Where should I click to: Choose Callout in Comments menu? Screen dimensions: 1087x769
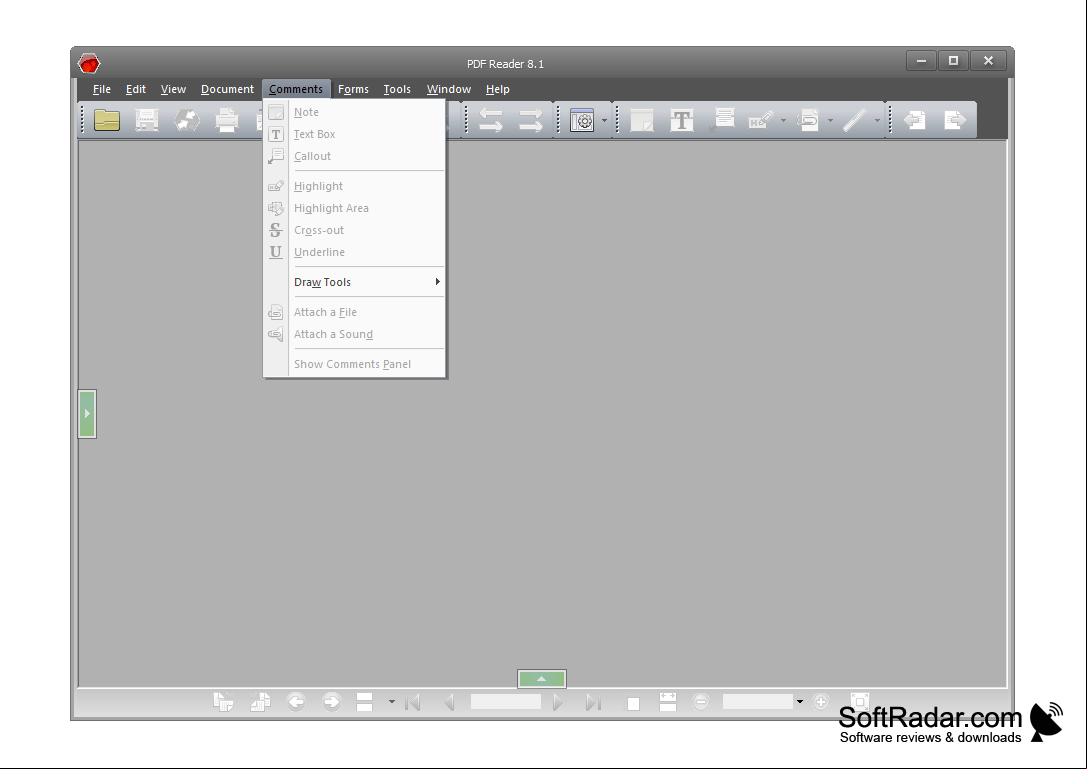(x=354, y=156)
